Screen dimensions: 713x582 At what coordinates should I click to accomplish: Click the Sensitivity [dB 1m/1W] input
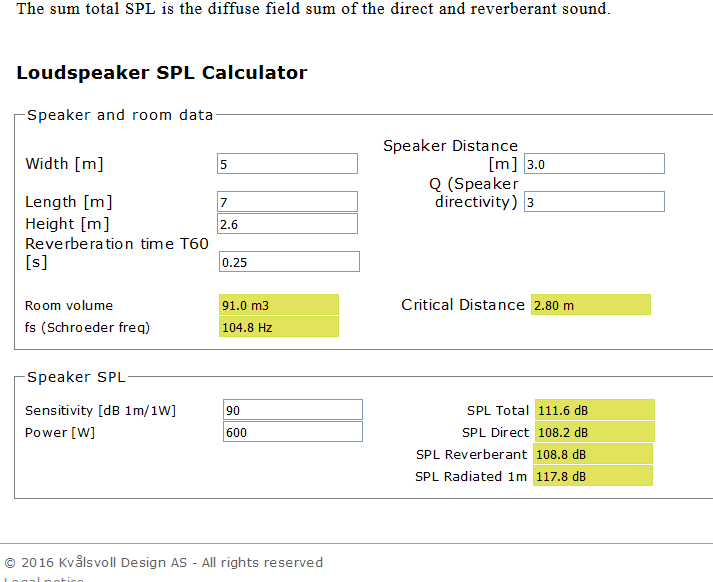pos(292,410)
